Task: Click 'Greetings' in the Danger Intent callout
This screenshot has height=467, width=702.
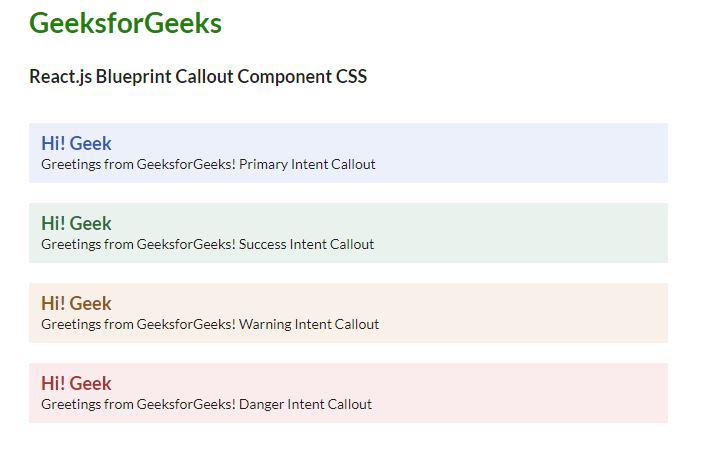Action: pyautogui.click(x=70, y=404)
